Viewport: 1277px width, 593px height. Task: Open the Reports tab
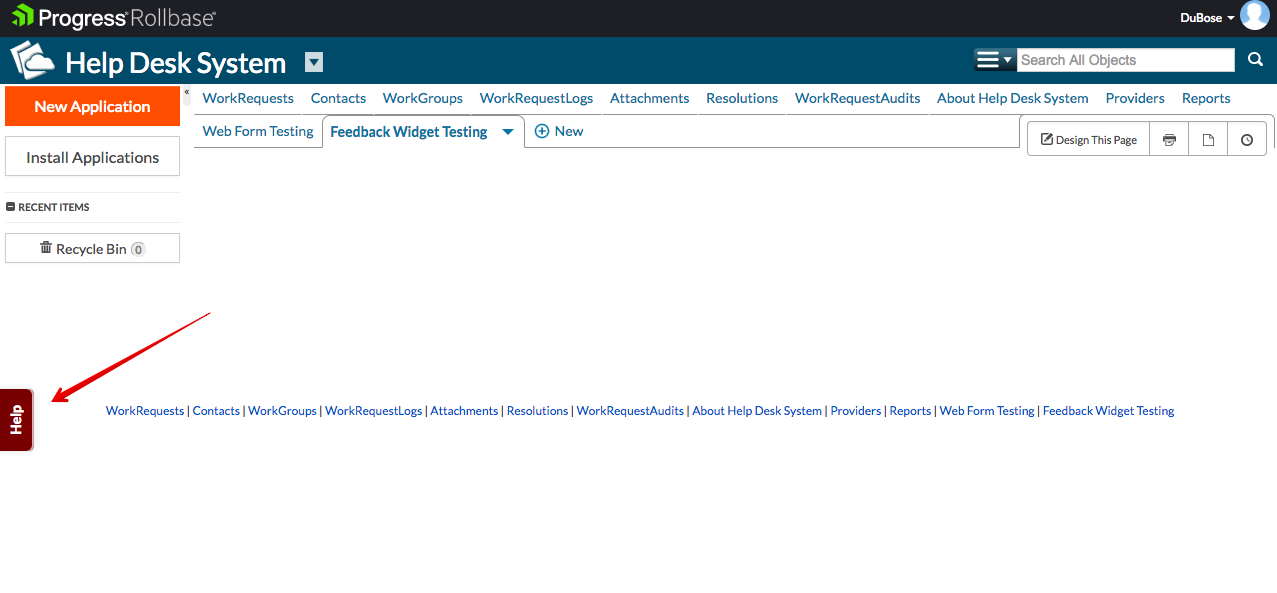[x=1206, y=98]
